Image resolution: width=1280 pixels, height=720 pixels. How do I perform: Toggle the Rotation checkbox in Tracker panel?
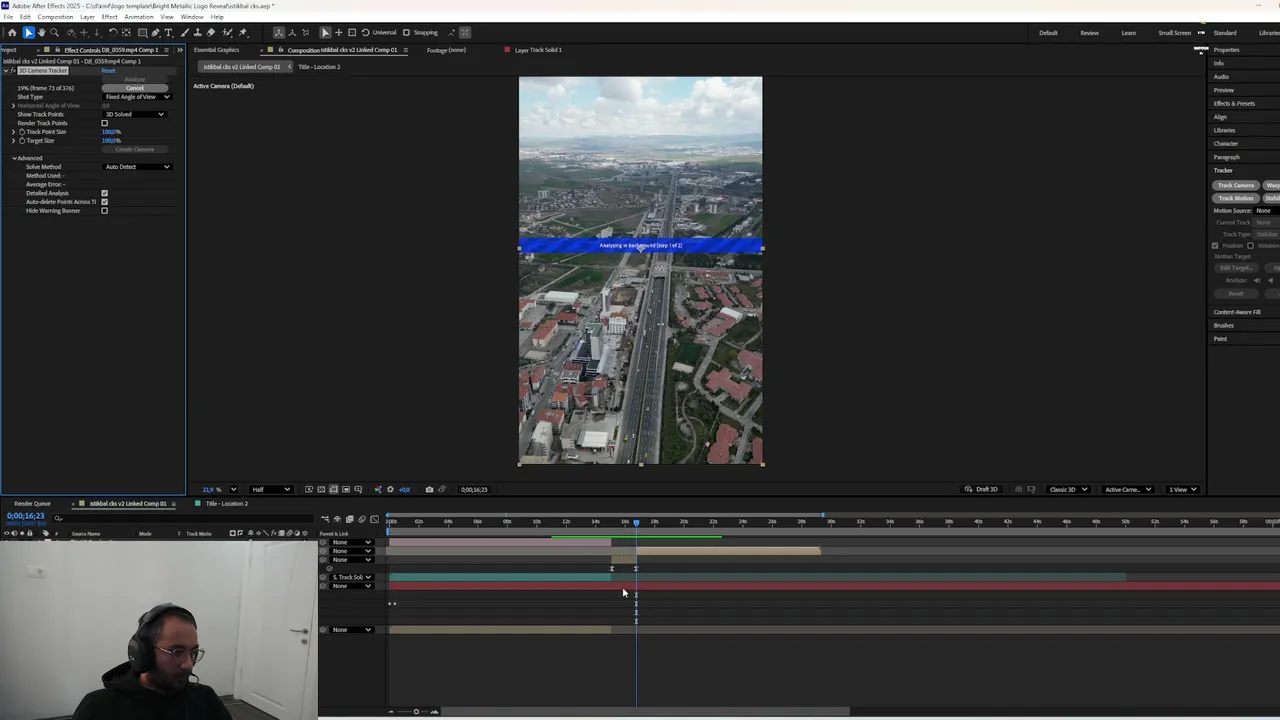1250,246
